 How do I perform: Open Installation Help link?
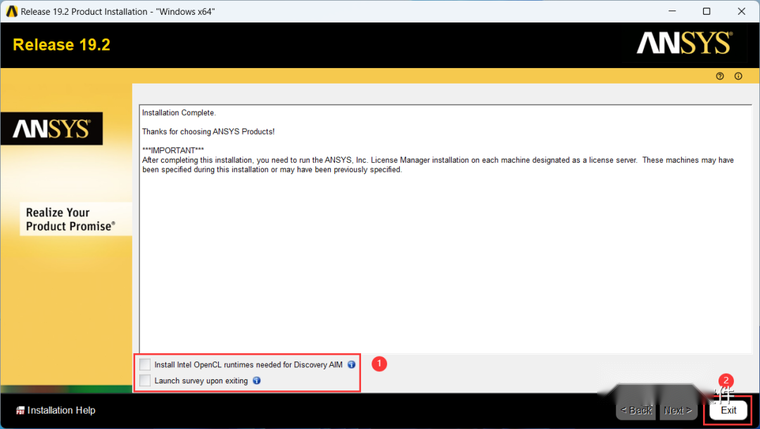61,410
